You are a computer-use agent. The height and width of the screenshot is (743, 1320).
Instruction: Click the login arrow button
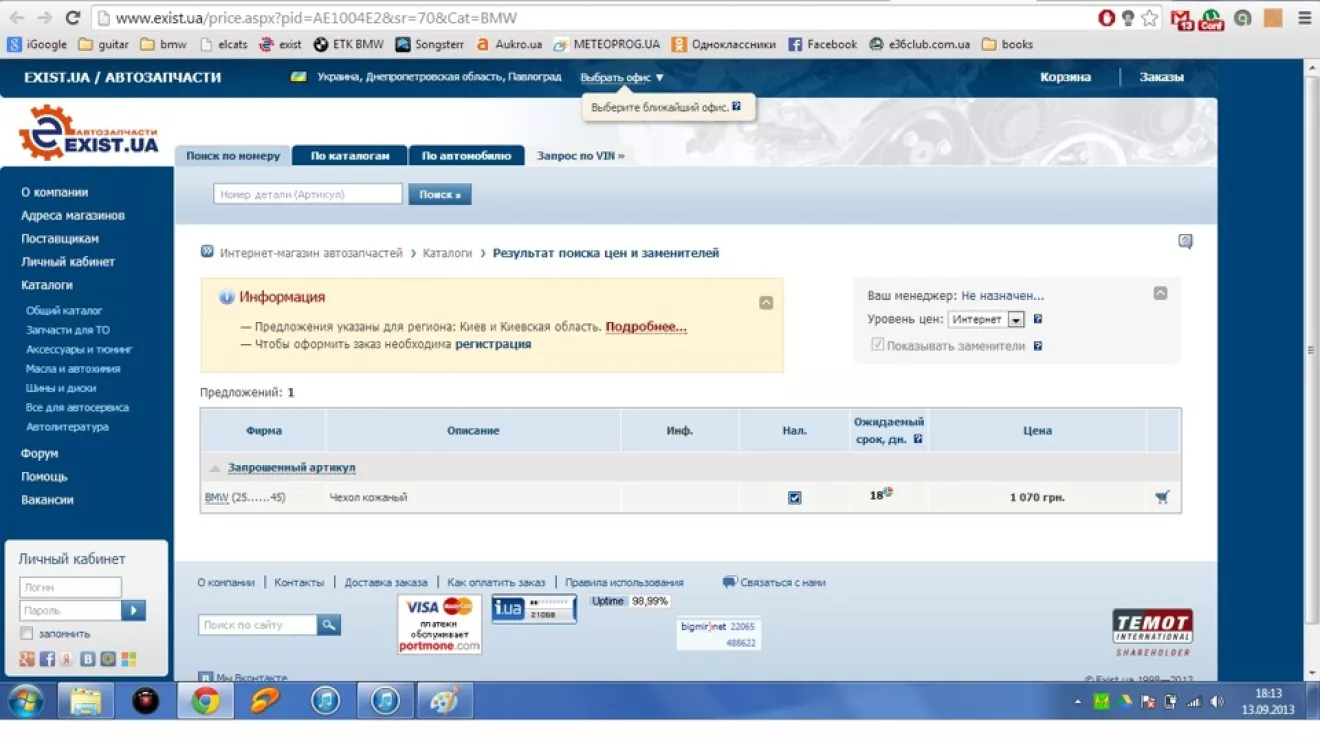pos(133,610)
